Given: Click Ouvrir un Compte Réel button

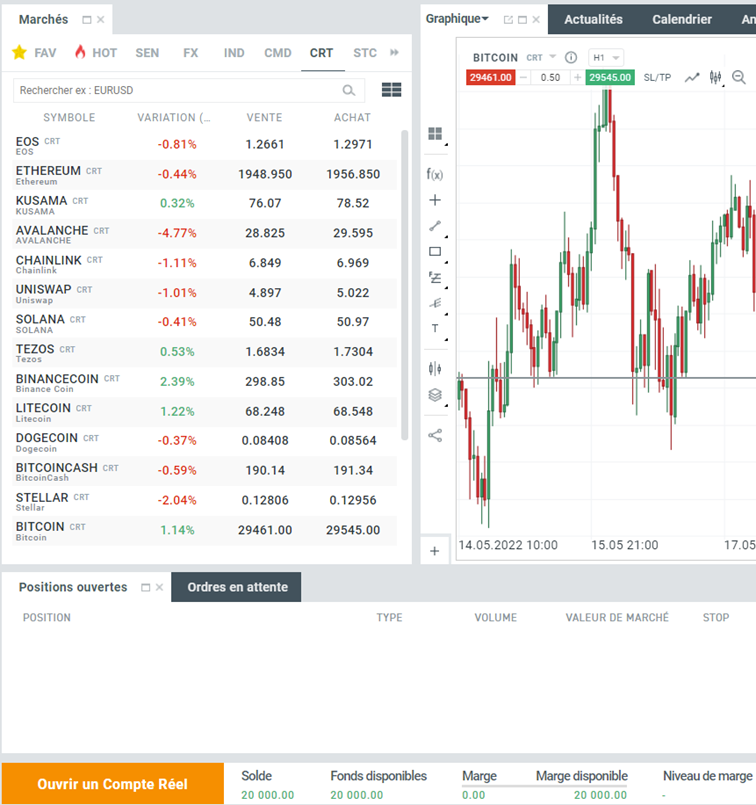Looking at the screenshot, I should (x=112, y=784).
